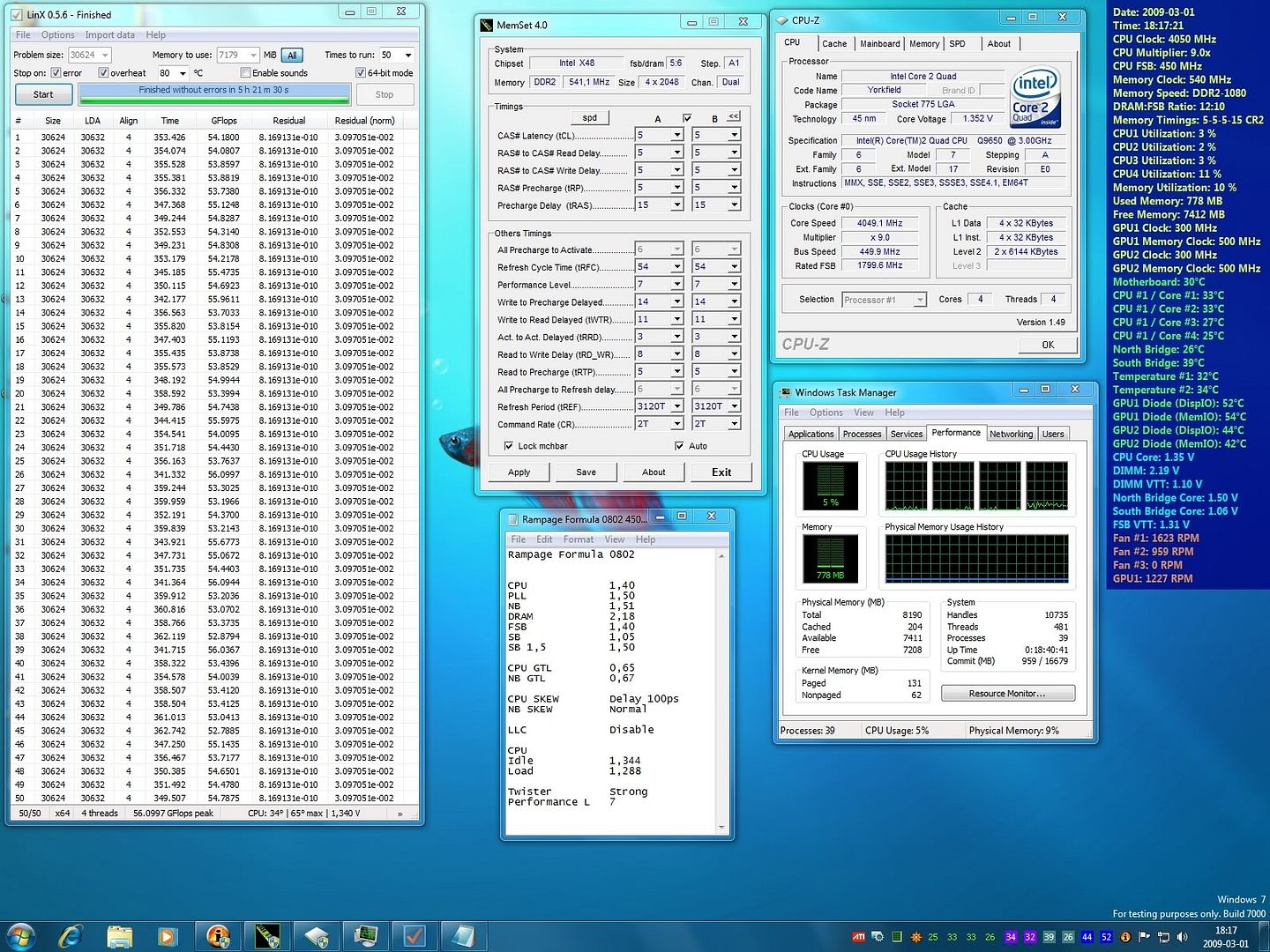Open the network tray icon
Screen dimensions: 1270x952
coord(1163,937)
